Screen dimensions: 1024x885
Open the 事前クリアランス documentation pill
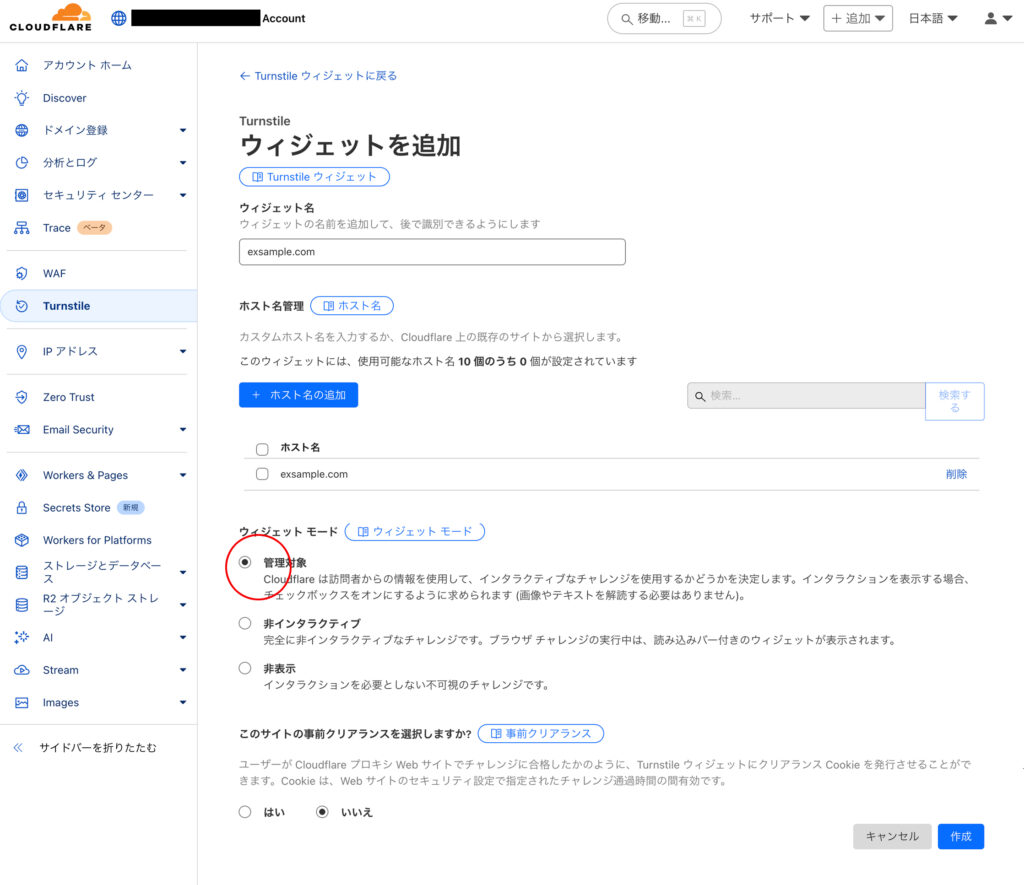(x=541, y=733)
